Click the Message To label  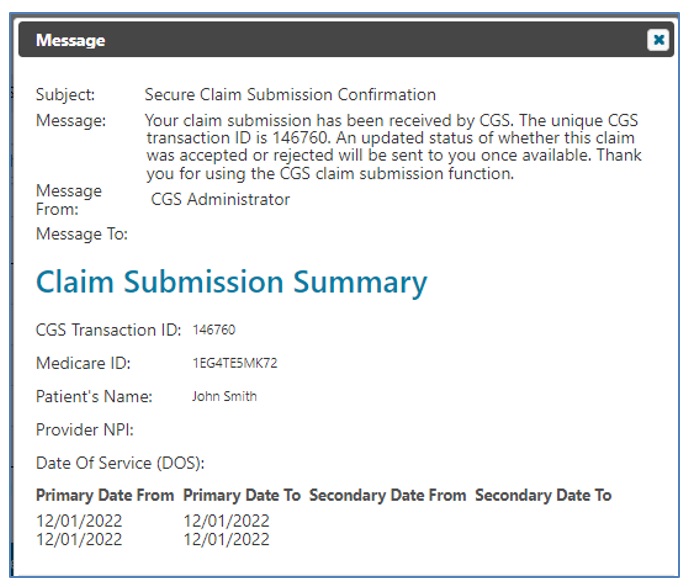pyautogui.click(x=82, y=234)
